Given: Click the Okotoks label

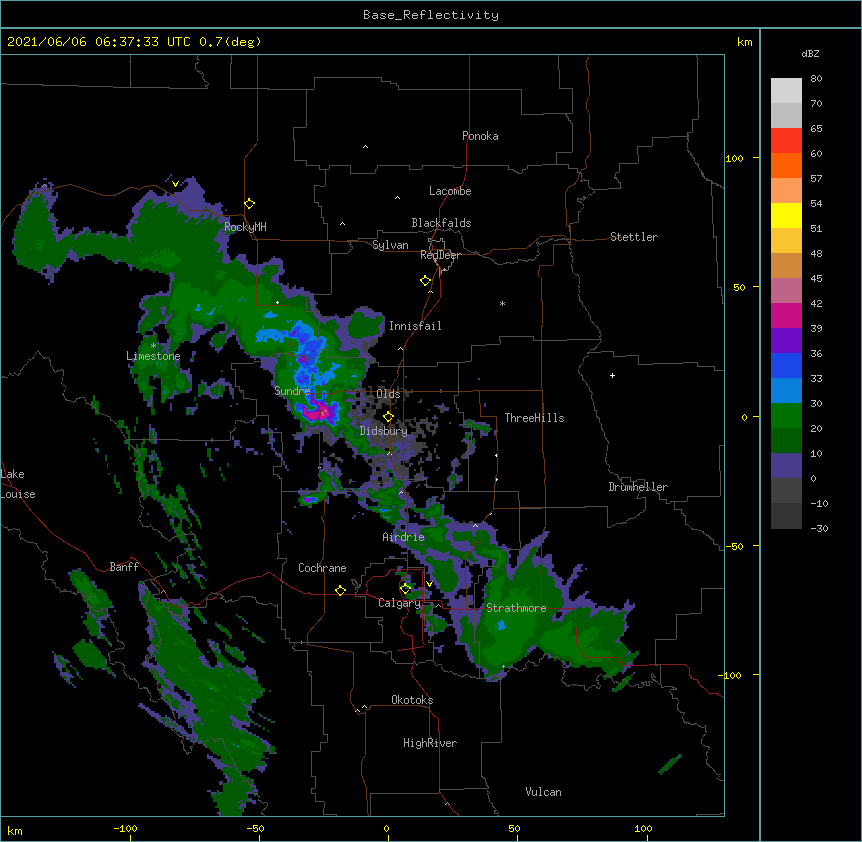Looking at the screenshot, I should tap(412, 700).
